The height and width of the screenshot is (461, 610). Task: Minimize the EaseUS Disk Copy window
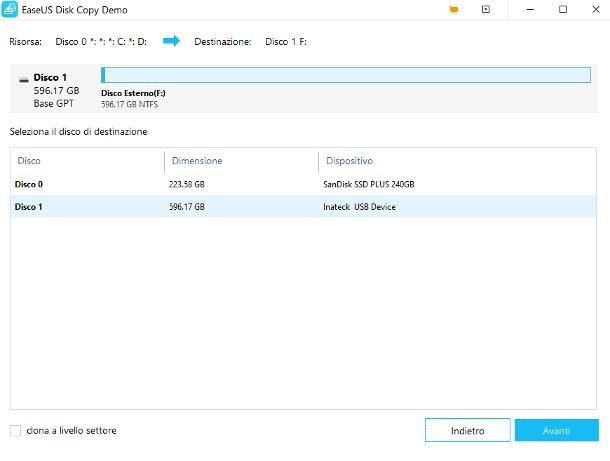[530, 10]
